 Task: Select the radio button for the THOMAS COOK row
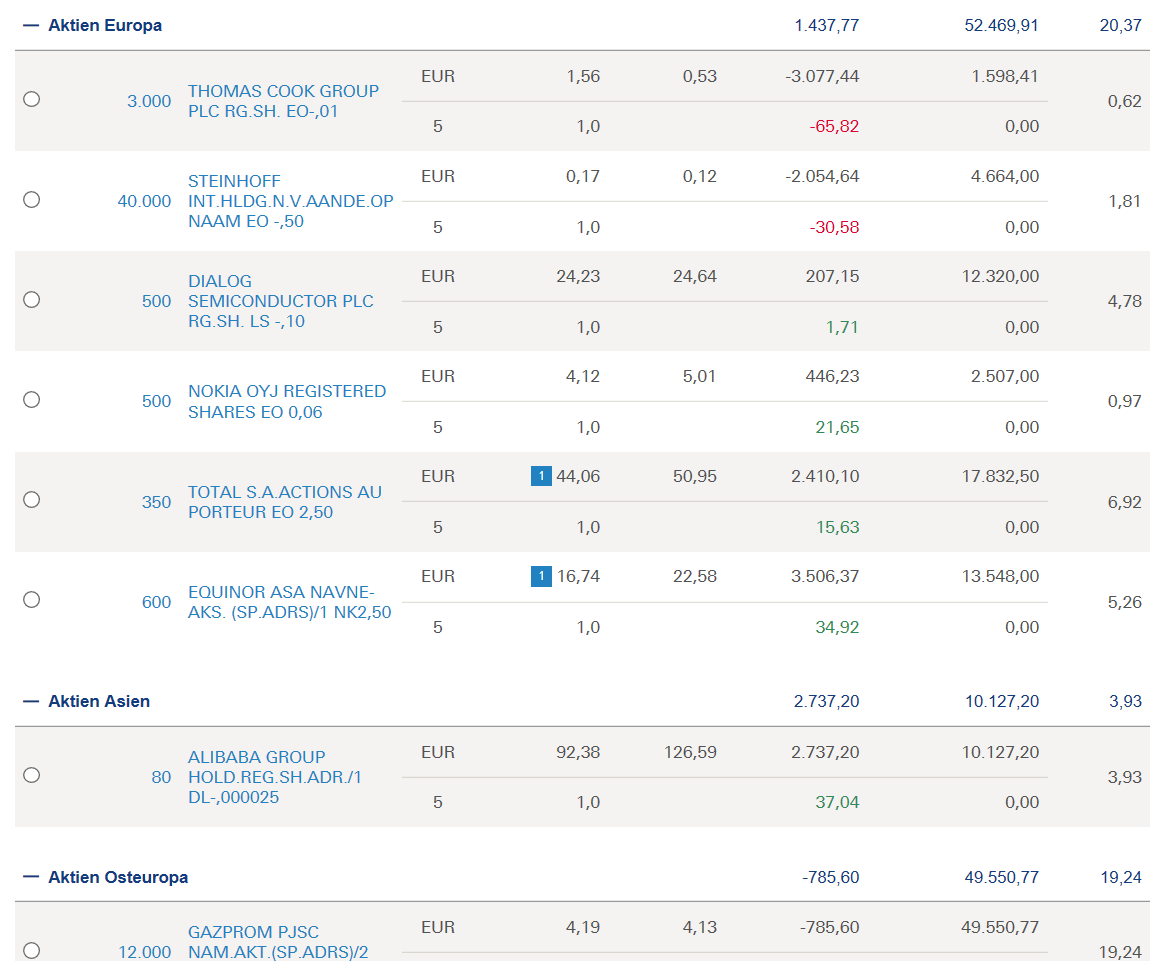[31, 99]
